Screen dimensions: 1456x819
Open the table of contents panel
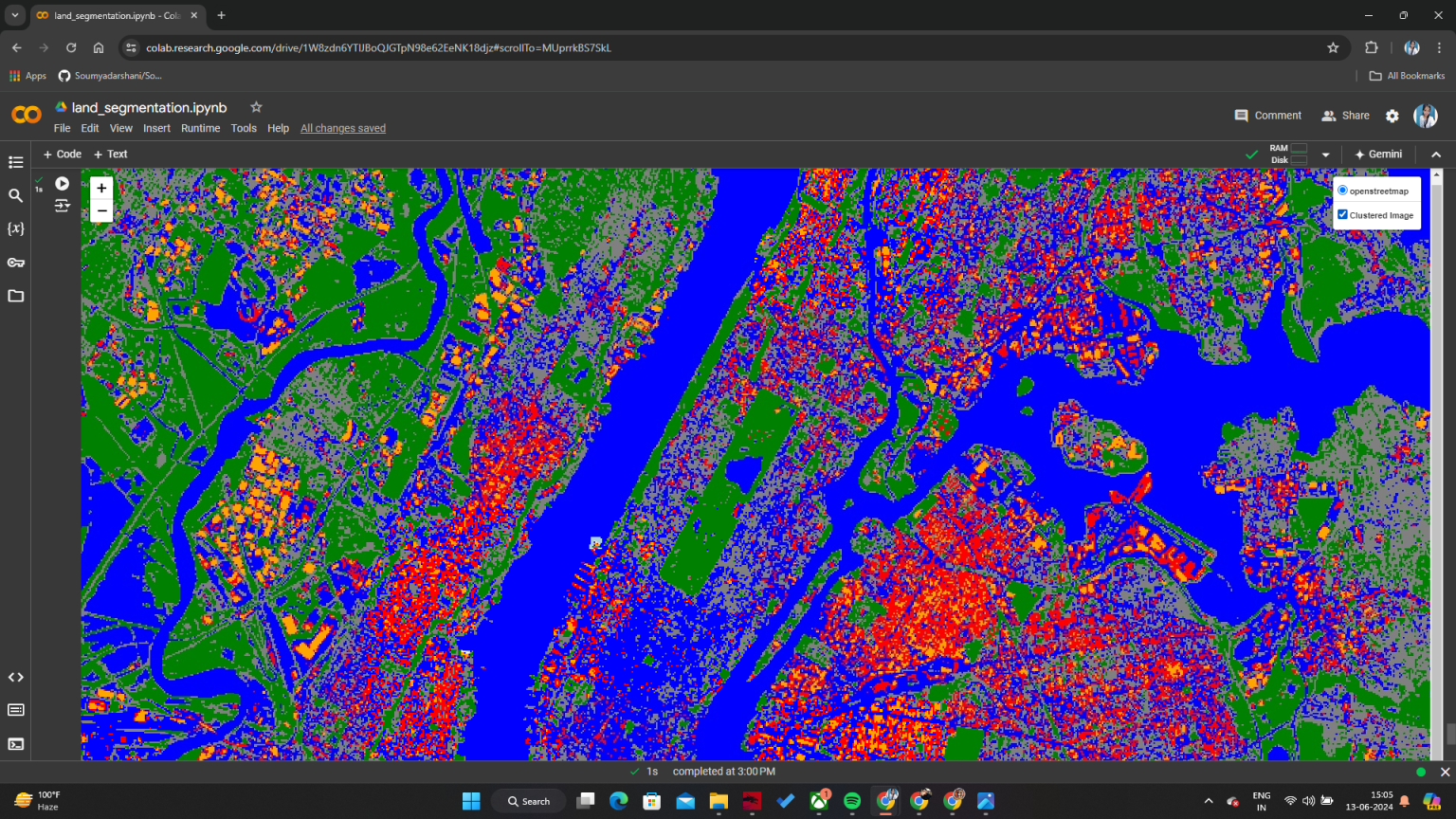click(16, 162)
